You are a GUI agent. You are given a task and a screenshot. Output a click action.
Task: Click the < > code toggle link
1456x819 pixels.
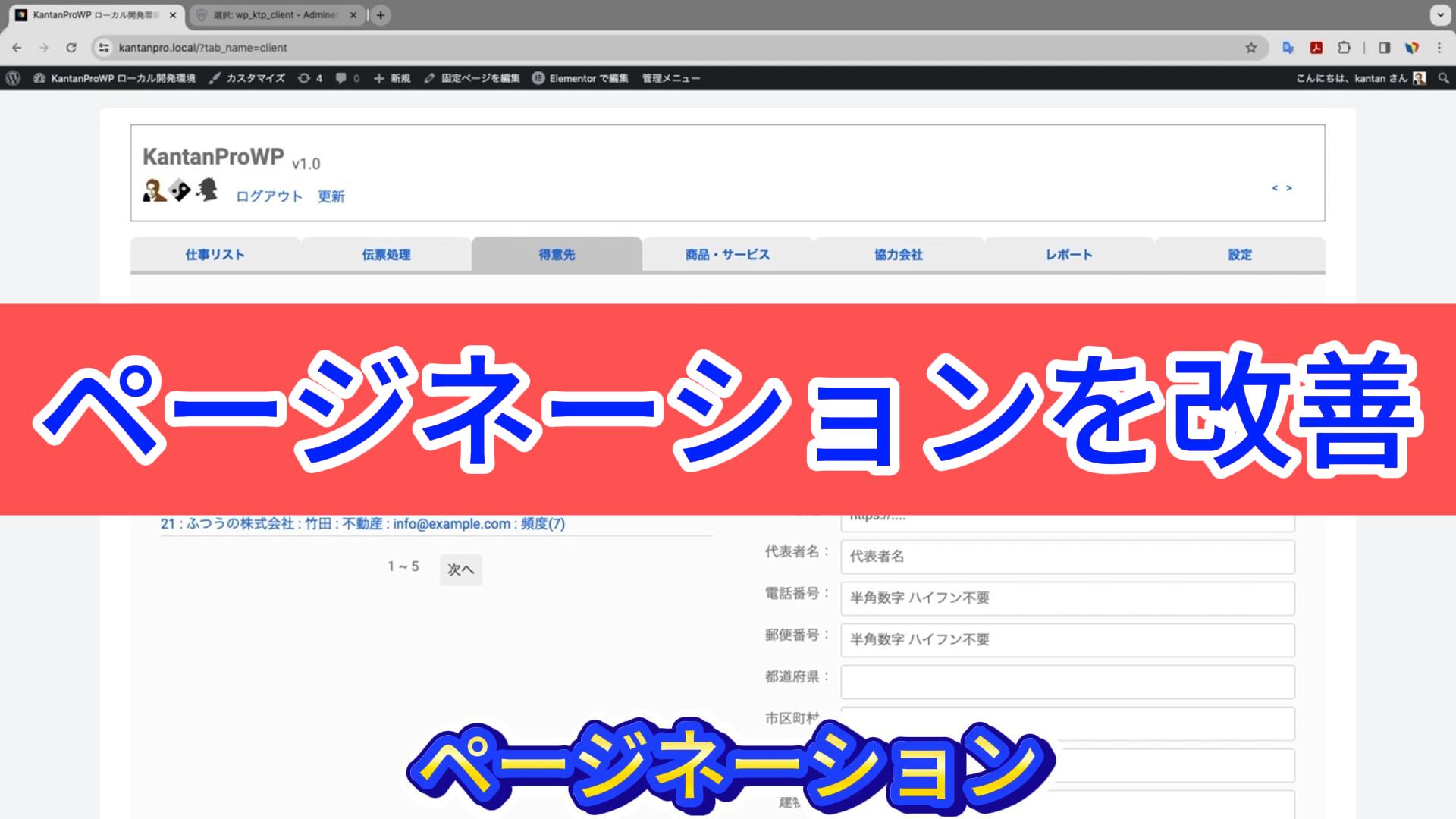pyautogui.click(x=1282, y=187)
